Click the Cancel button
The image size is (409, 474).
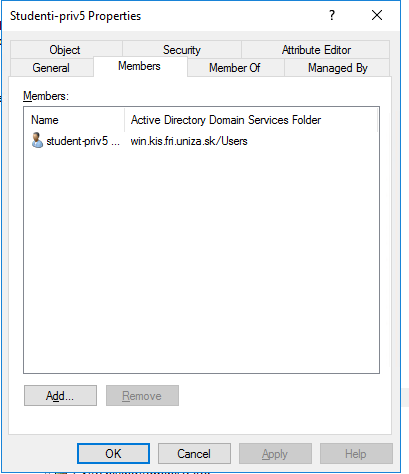coord(194,453)
